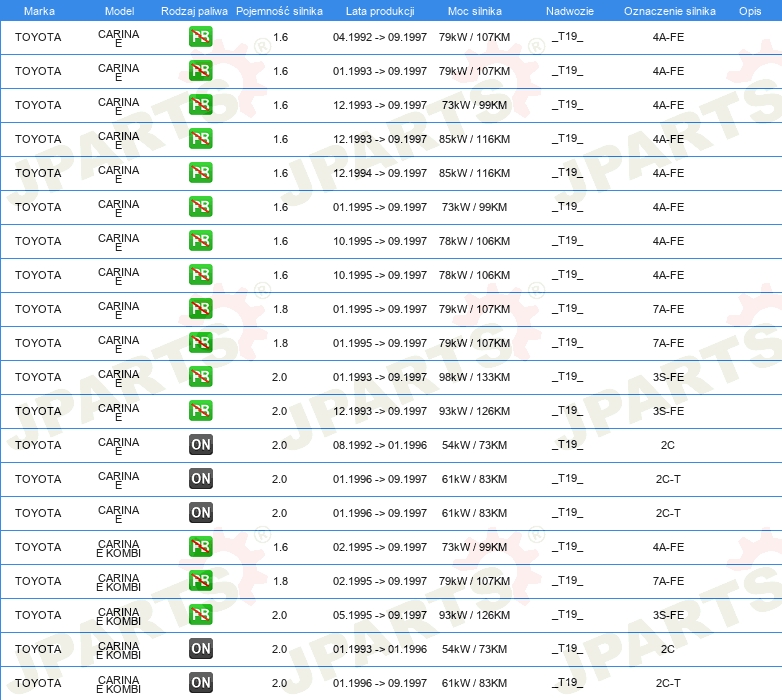Click engine capacity 1.8 in the Kombi row
The image size is (782, 700).
tap(280, 581)
